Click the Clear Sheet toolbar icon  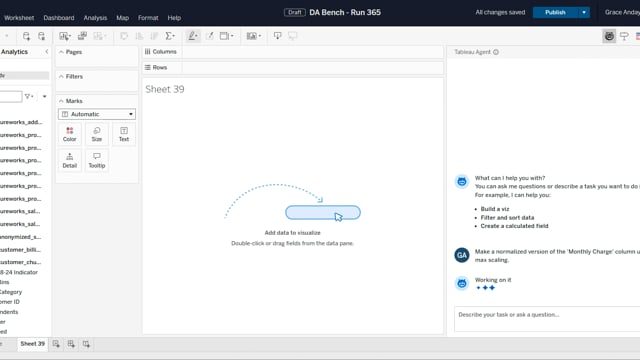(99, 36)
